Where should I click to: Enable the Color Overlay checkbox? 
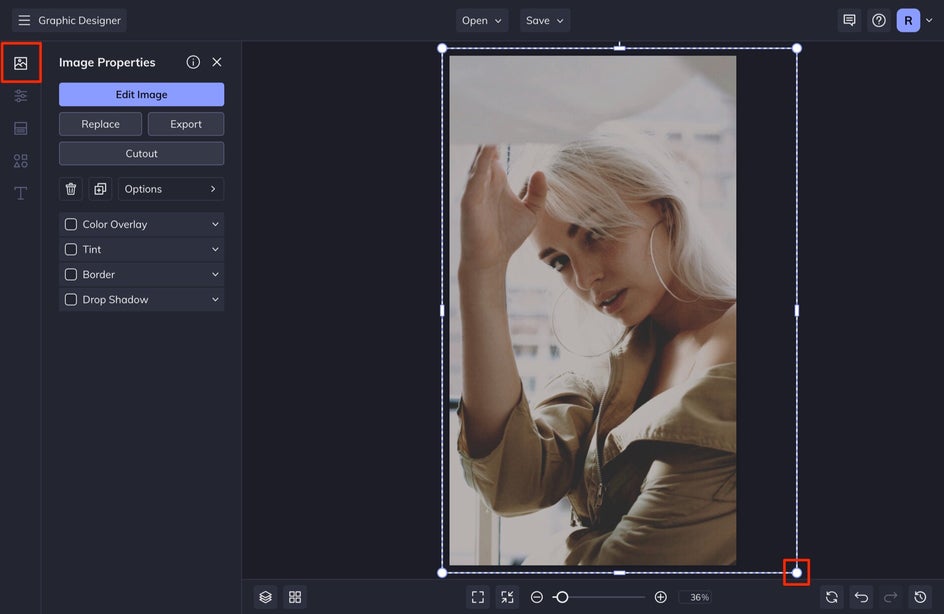pos(71,225)
